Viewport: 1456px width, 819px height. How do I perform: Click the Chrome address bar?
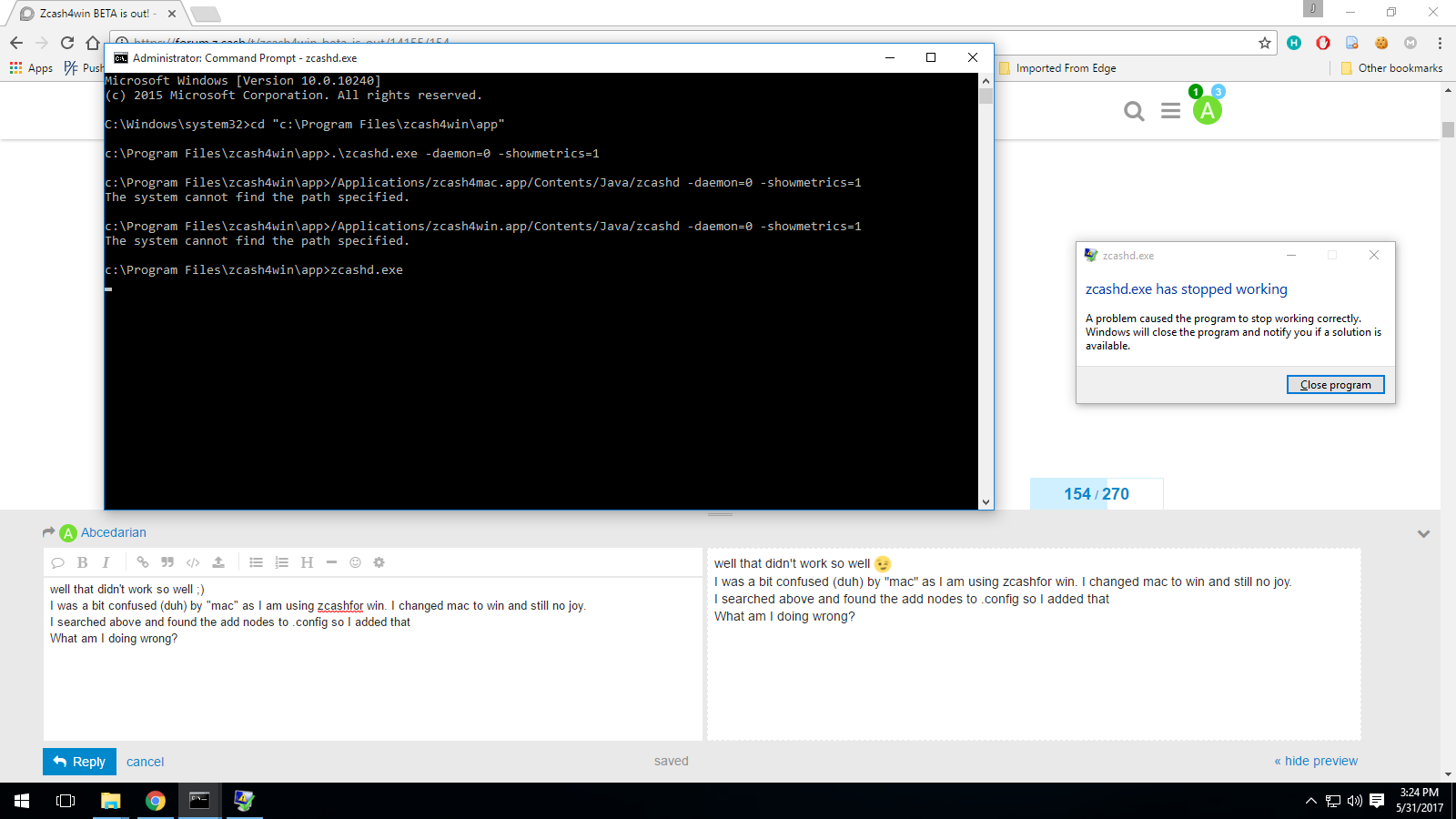pyautogui.click(x=692, y=43)
